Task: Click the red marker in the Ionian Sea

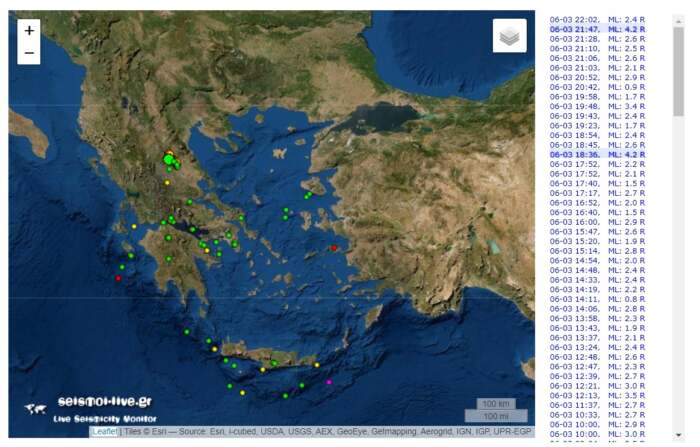Action: click(118, 279)
